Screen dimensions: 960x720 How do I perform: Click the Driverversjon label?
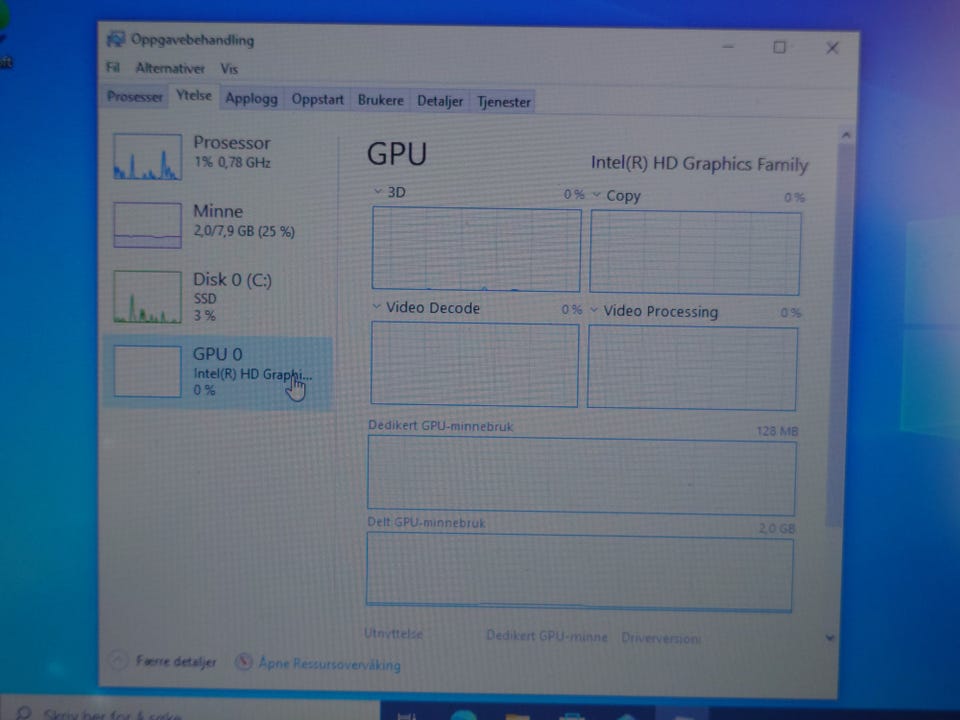661,638
